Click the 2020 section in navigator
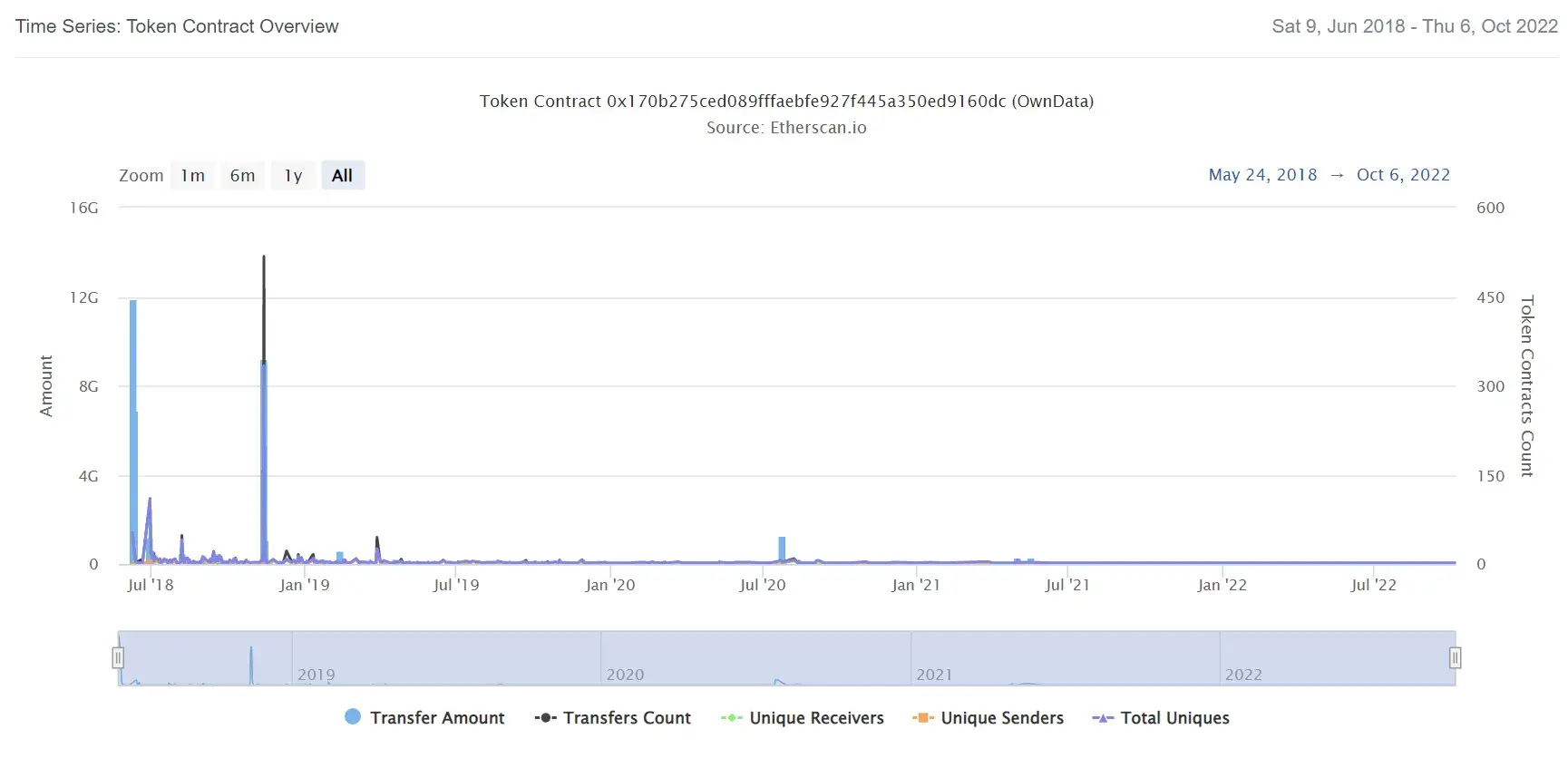1568x768 pixels. [755, 658]
